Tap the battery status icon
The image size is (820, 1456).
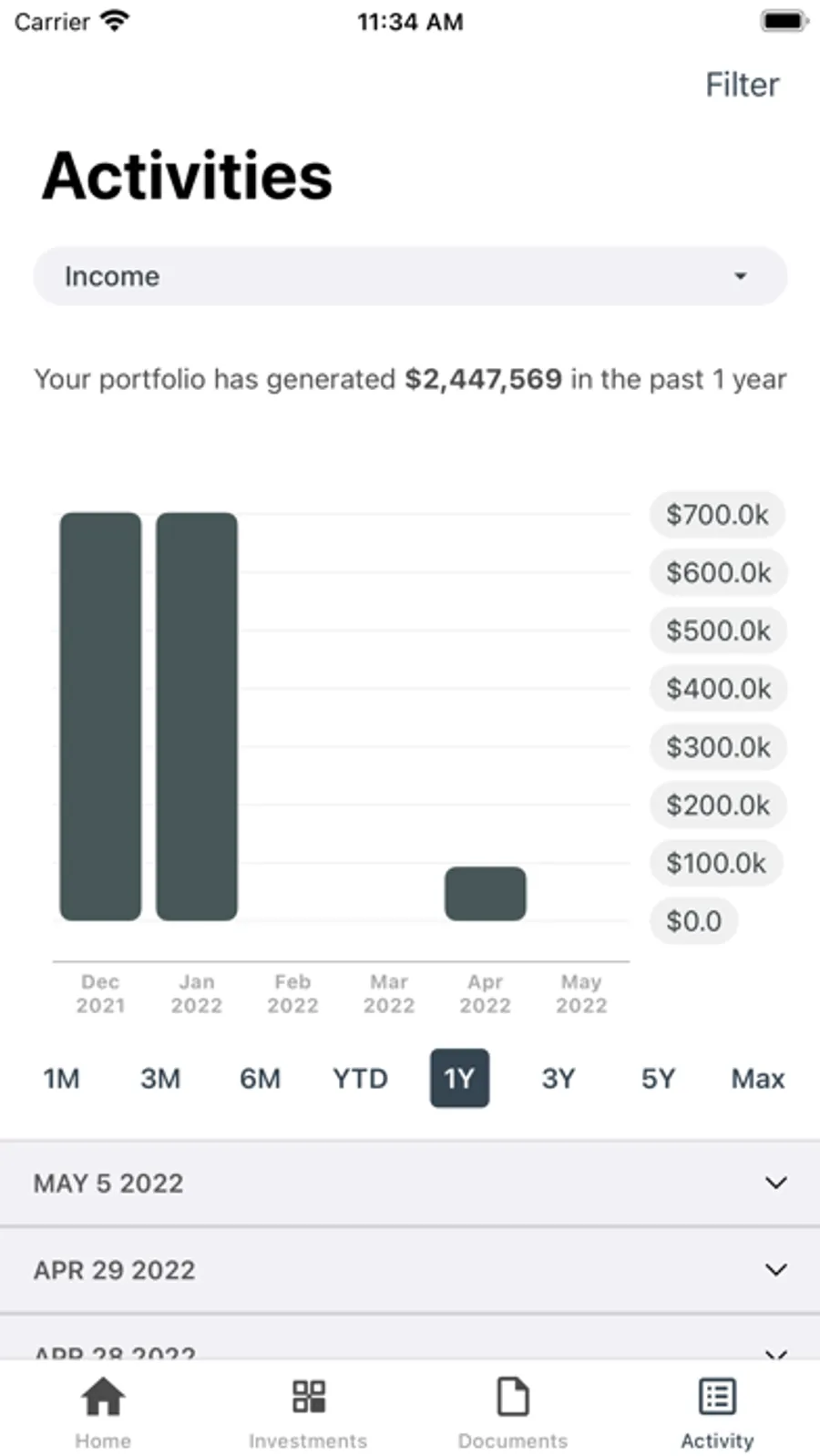(x=784, y=21)
